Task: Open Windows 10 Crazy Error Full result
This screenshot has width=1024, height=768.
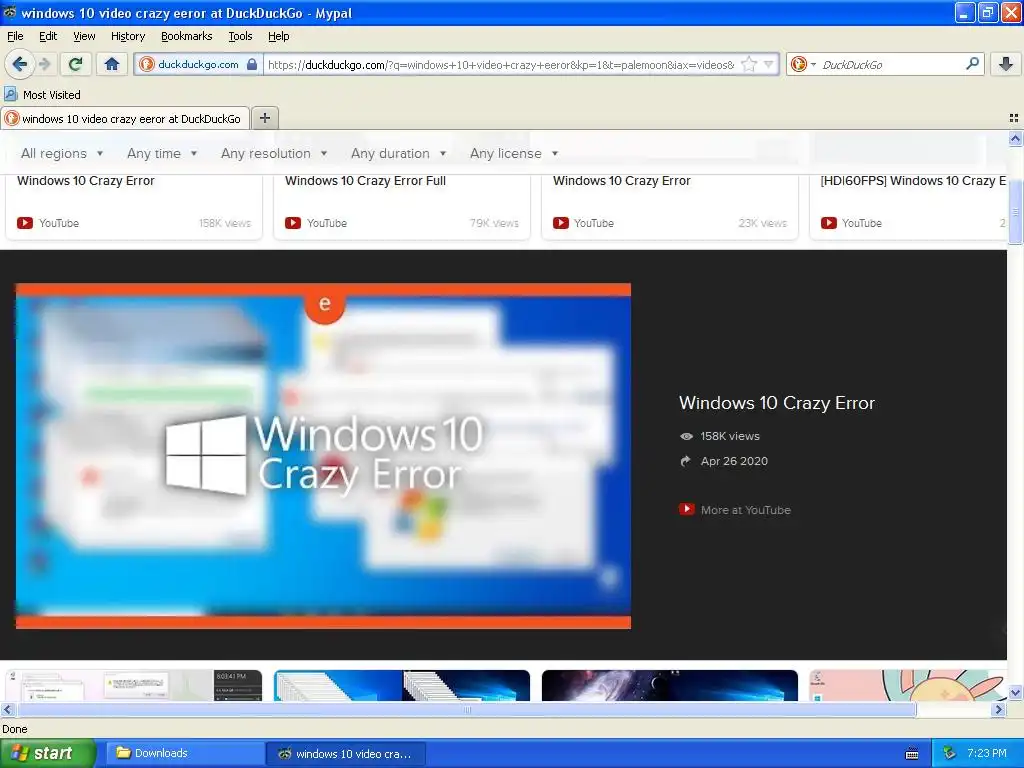Action: pos(402,206)
